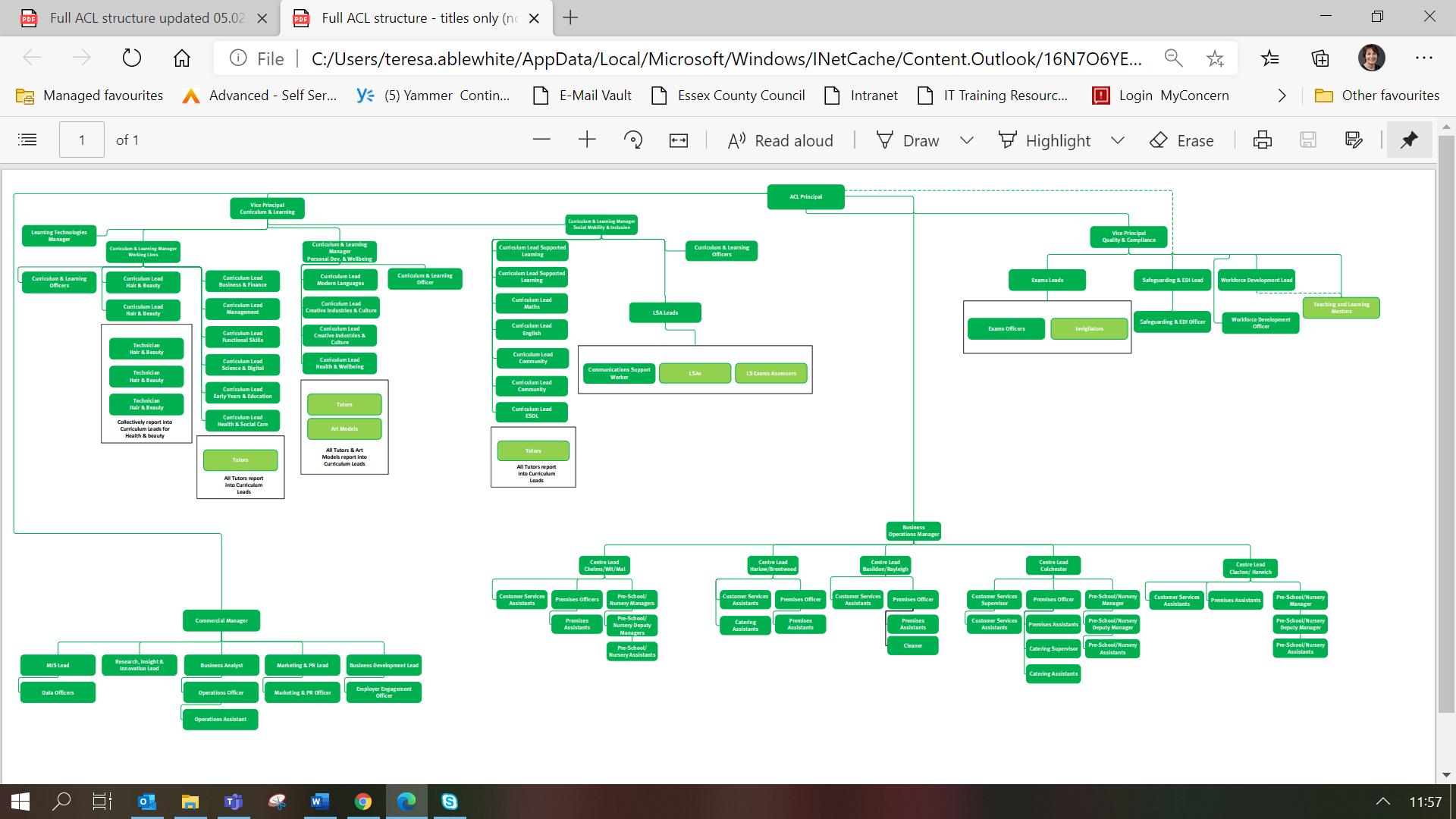Image resolution: width=1456 pixels, height=819 pixels.
Task: Print the PDF document
Action: click(1263, 140)
